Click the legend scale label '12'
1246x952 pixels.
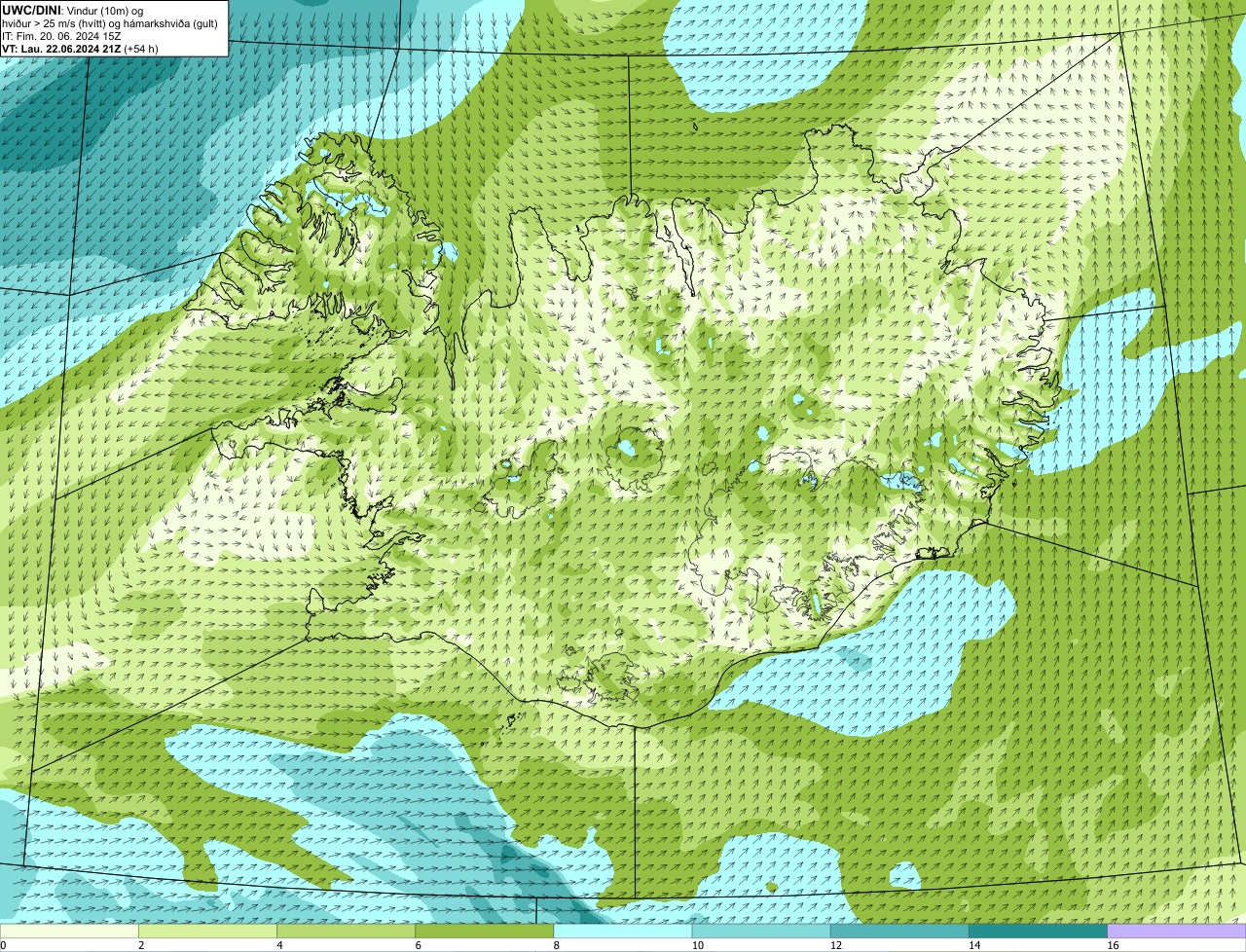click(x=835, y=945)
